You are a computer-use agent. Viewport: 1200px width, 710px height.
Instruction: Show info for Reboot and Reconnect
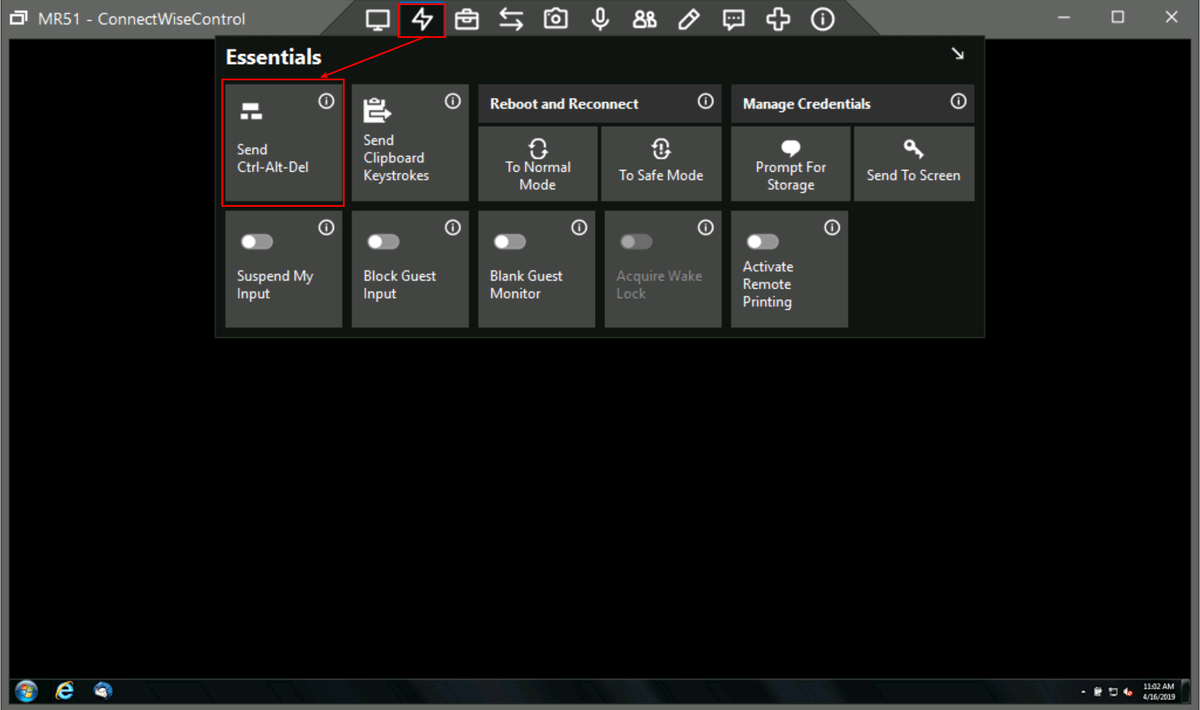point(706,102)
